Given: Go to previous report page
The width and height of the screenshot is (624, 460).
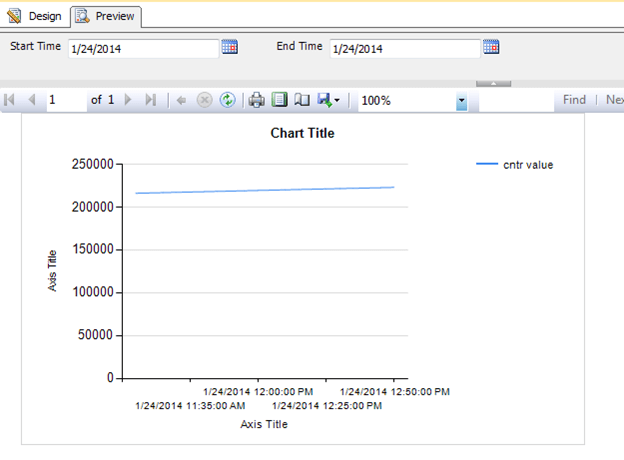Looking at the screenshot, I should (32, 99).
